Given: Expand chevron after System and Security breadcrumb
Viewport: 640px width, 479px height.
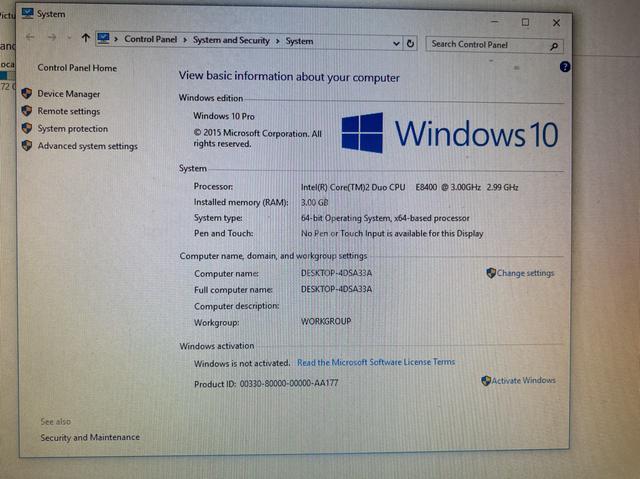Looking at the screenshot, I should point(278,41).
